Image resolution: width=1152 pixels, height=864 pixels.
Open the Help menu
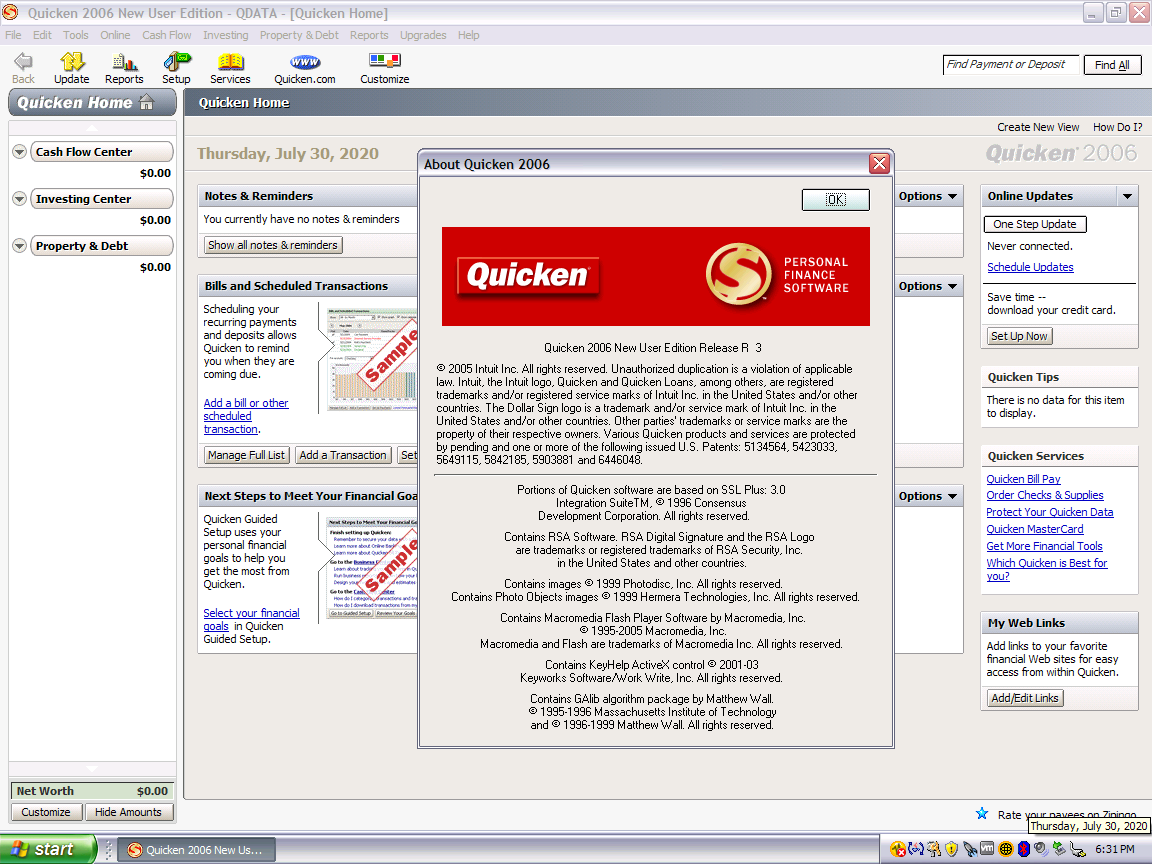pyautogui.click(x=469, y=35)
